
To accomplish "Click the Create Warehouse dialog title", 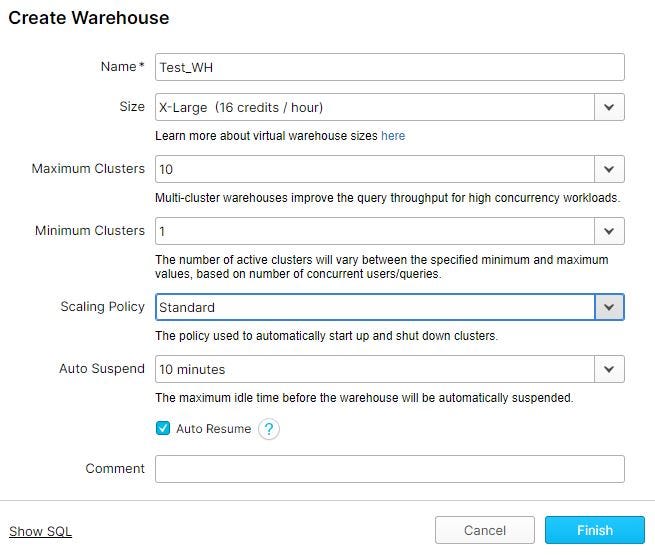I will pos(89,18).
